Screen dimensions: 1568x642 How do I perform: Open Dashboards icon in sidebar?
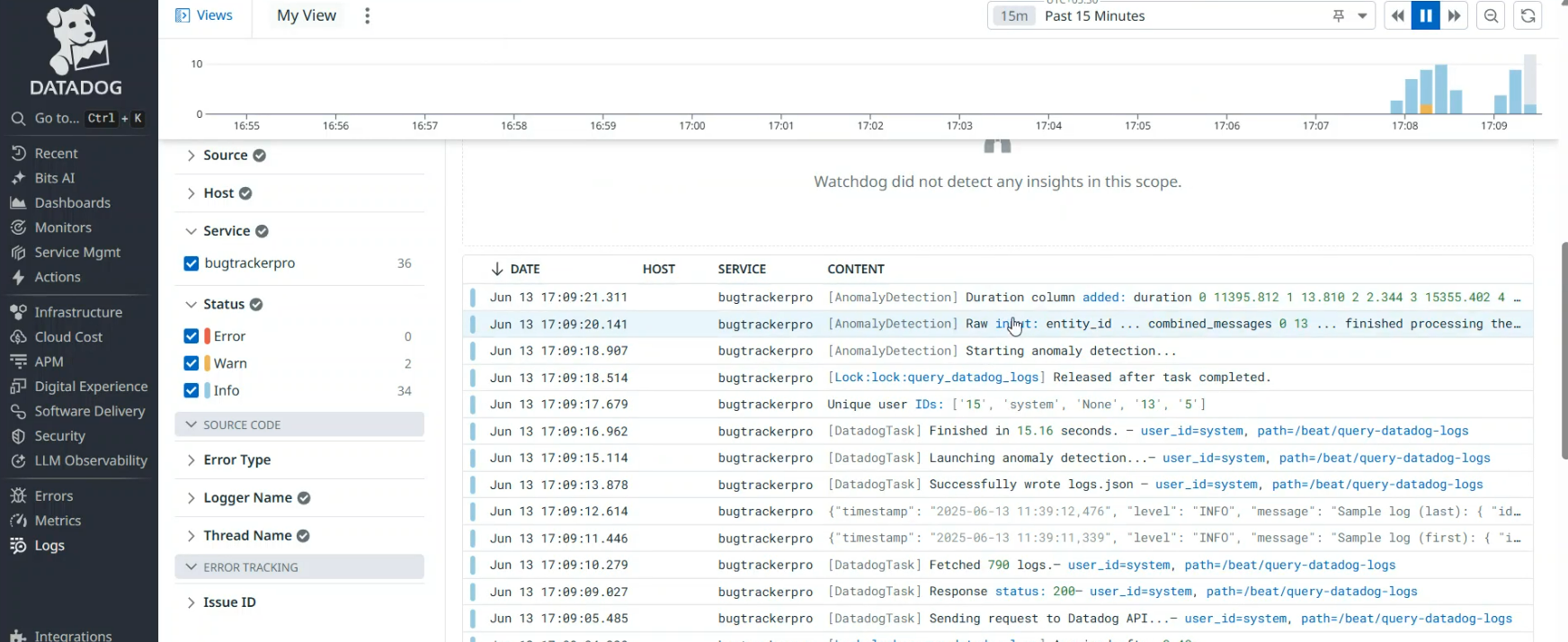(x=18, y=203)
